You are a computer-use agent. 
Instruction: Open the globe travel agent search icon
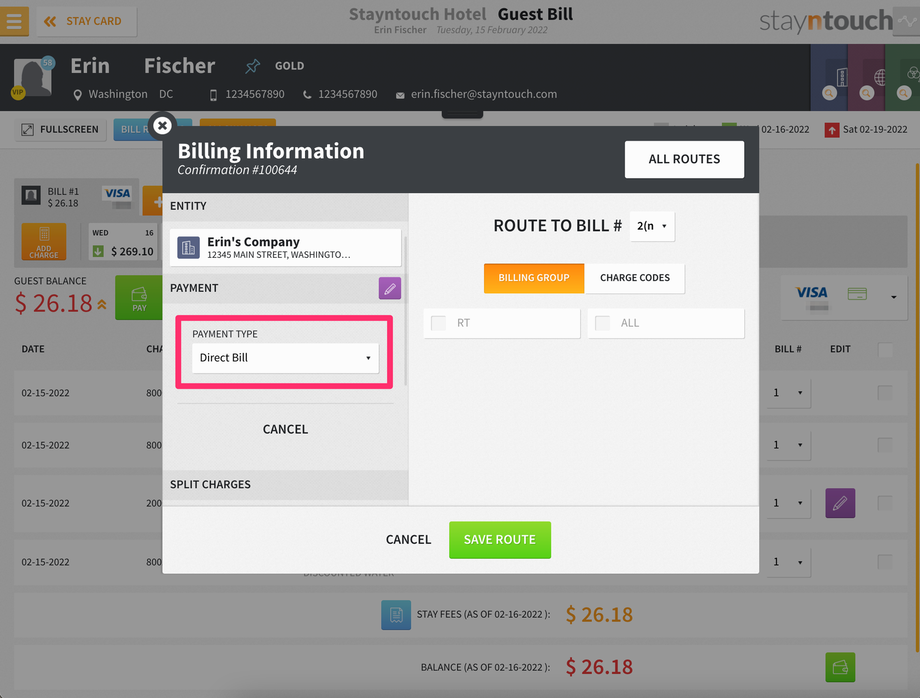click(x=866, y=78)
